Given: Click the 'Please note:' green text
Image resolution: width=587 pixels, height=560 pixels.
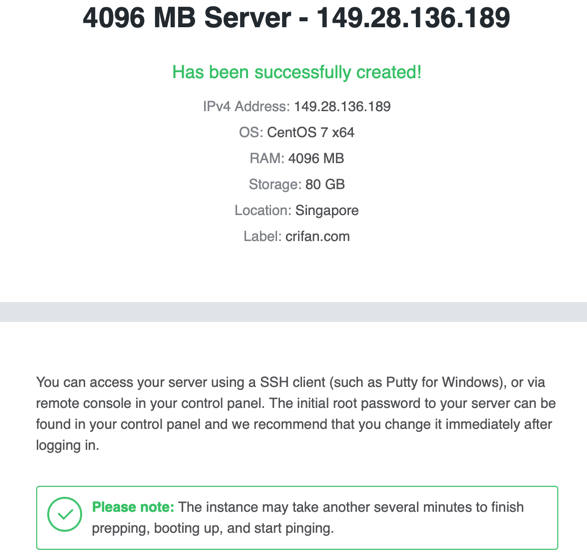Looking at the screenshot, I should [x=133, y=507].
